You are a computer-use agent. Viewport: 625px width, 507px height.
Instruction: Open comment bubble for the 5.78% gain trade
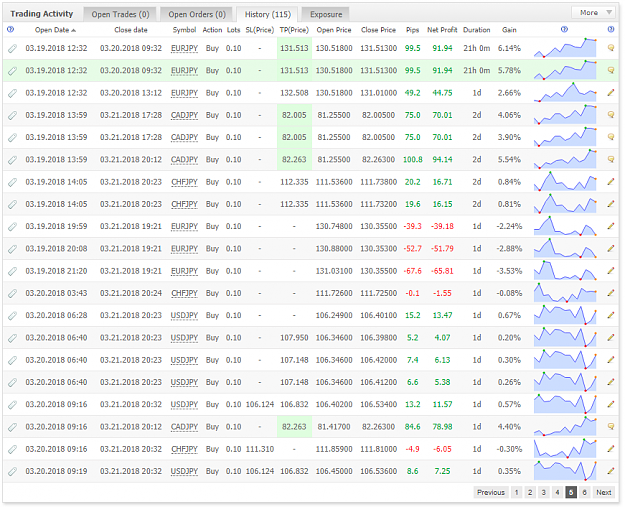coord(611,70)
